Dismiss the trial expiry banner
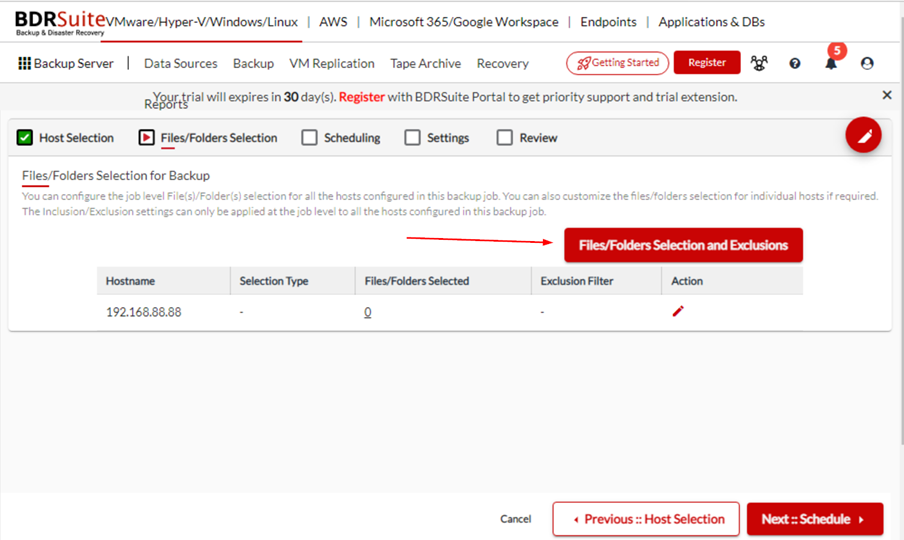The height and width of the screenshot is (540, 904). point(887,95)
